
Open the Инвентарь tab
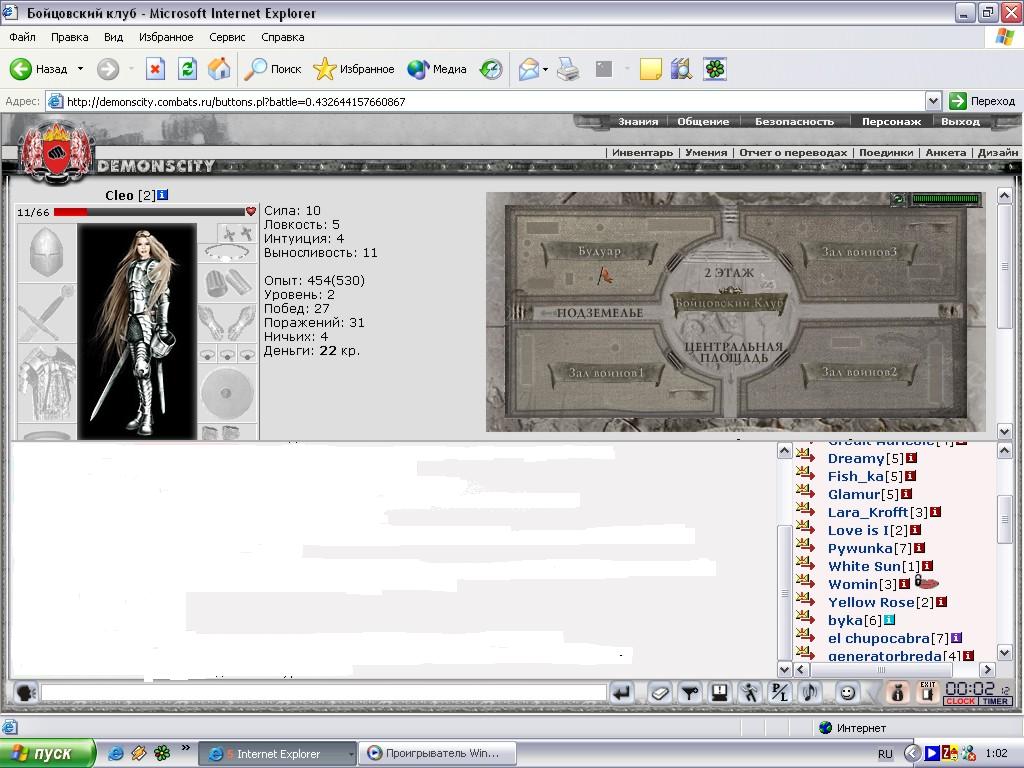pyautogui.click(x=642, y=152)
